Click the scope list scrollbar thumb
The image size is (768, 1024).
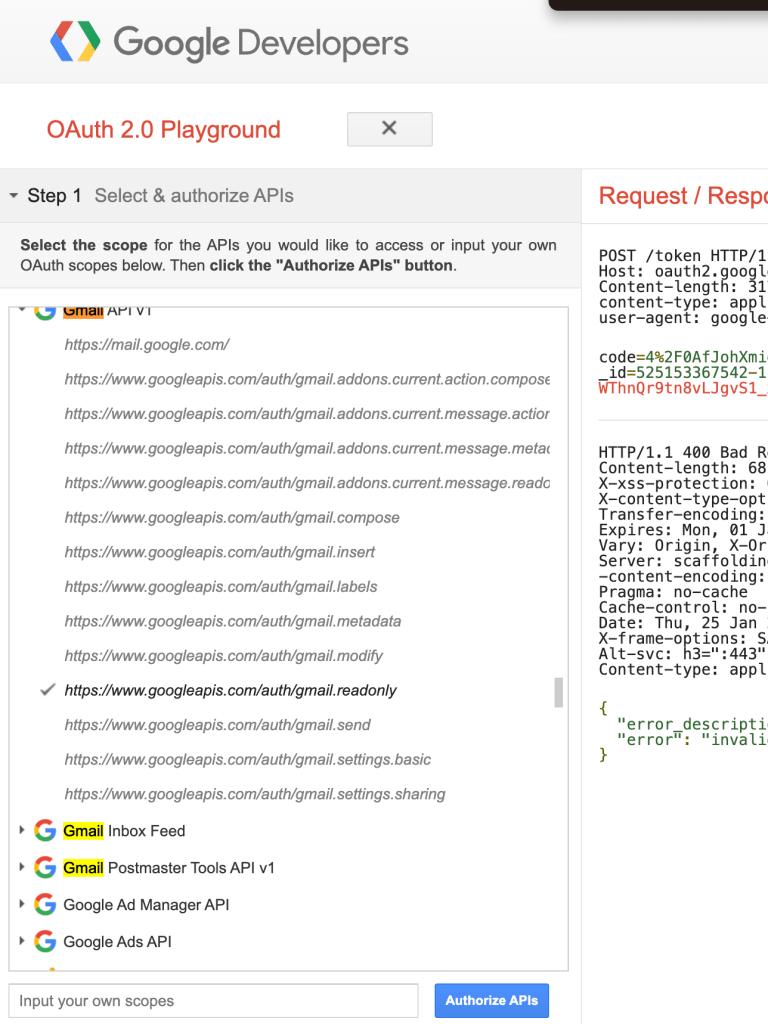[558, 692]
